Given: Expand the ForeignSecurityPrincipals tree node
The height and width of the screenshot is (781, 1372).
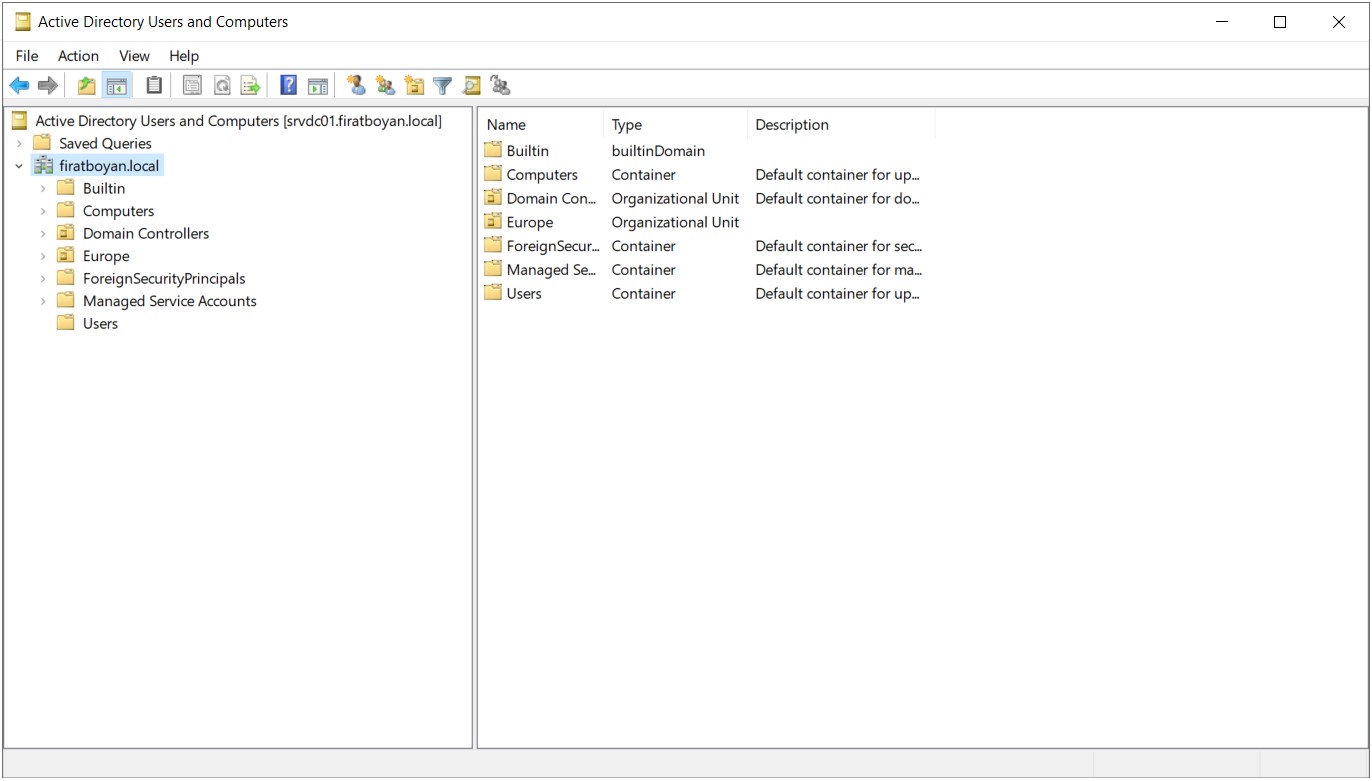Looking at the screenshot, I should (x=43, y=278).
